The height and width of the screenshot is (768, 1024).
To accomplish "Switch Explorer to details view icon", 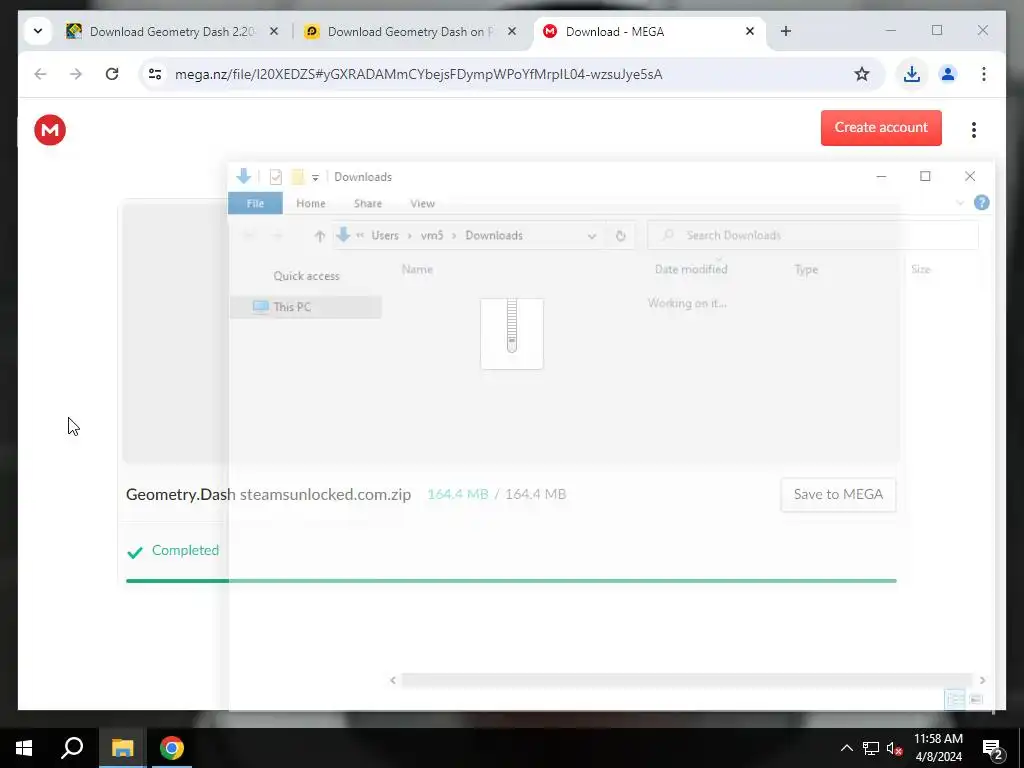I will (955, 699).
